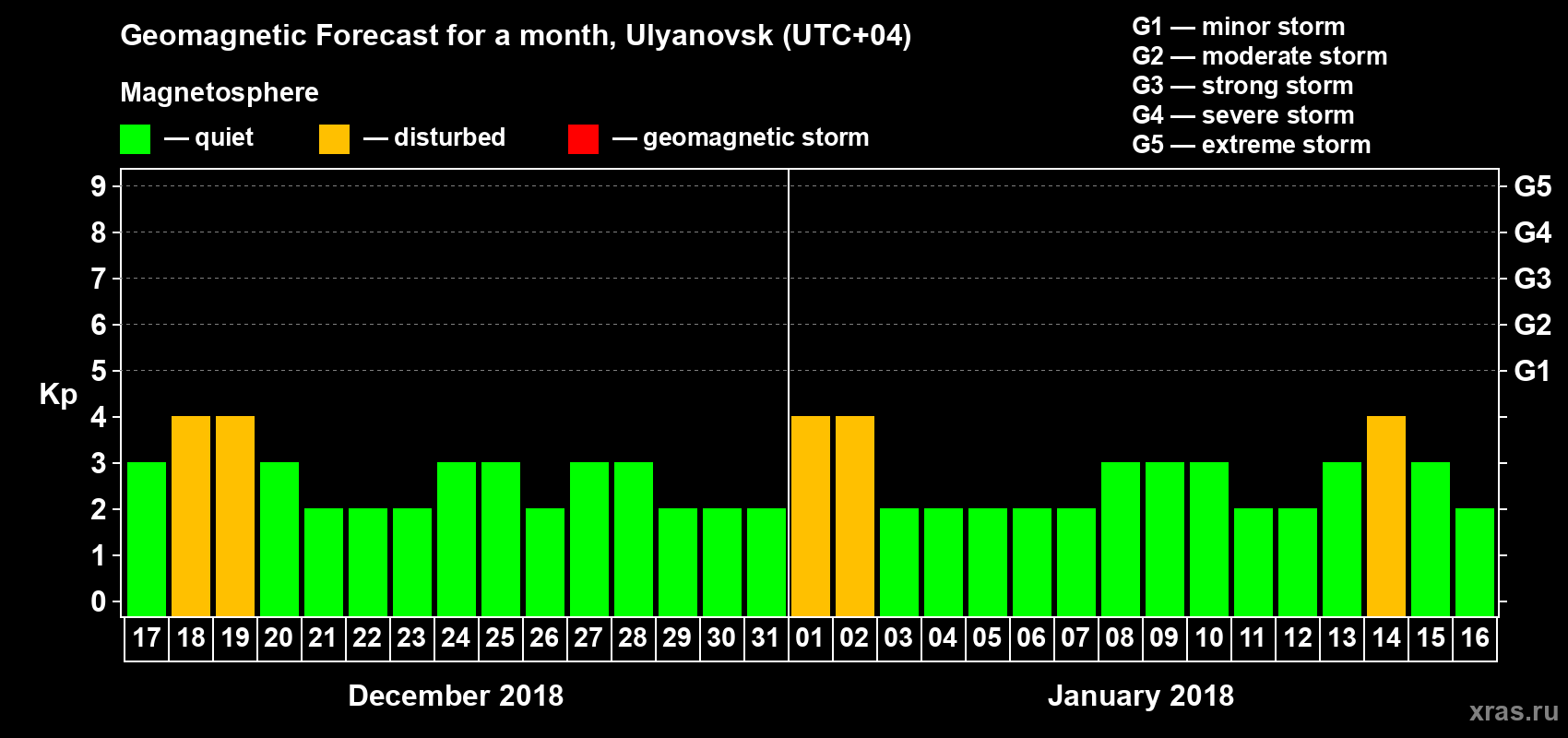Click the '— disturbed' legend label
This screenshot has height=738, width=1568.
point(434,138)
